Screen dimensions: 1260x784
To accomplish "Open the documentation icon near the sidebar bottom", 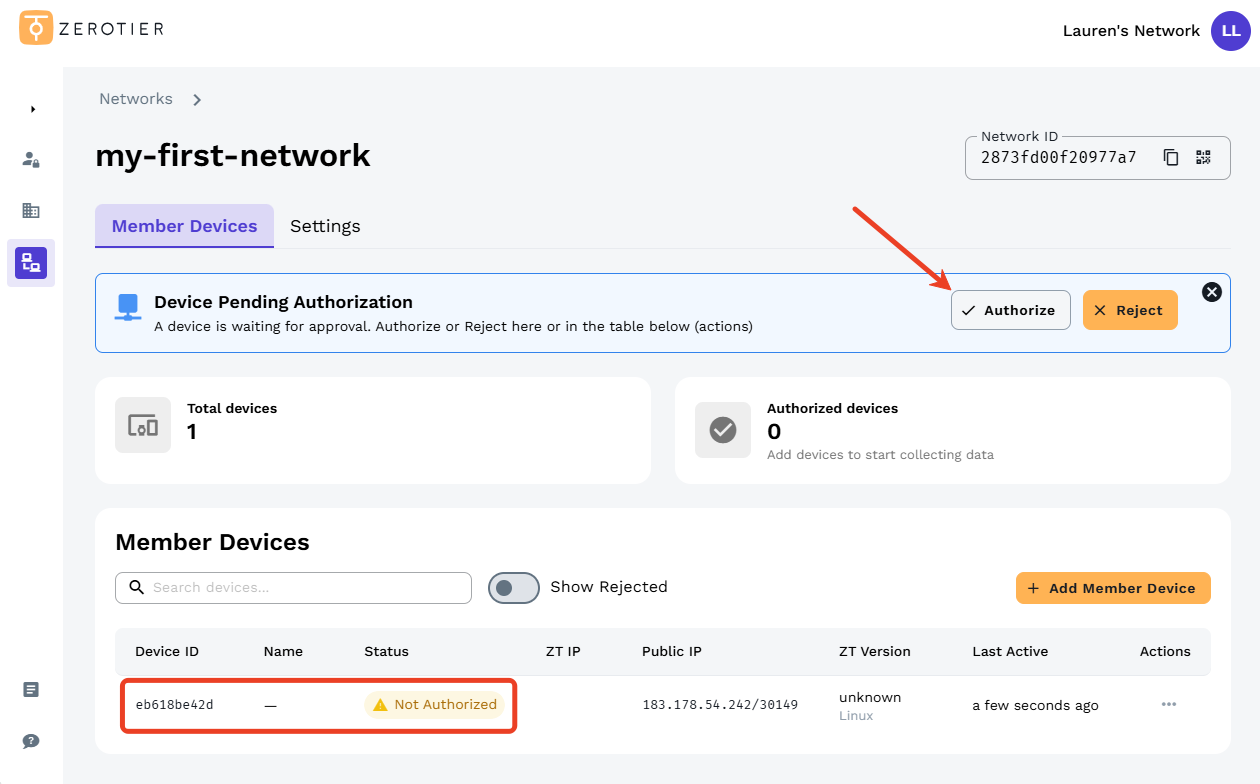I will pyautogui.click(x=30, y=689).
